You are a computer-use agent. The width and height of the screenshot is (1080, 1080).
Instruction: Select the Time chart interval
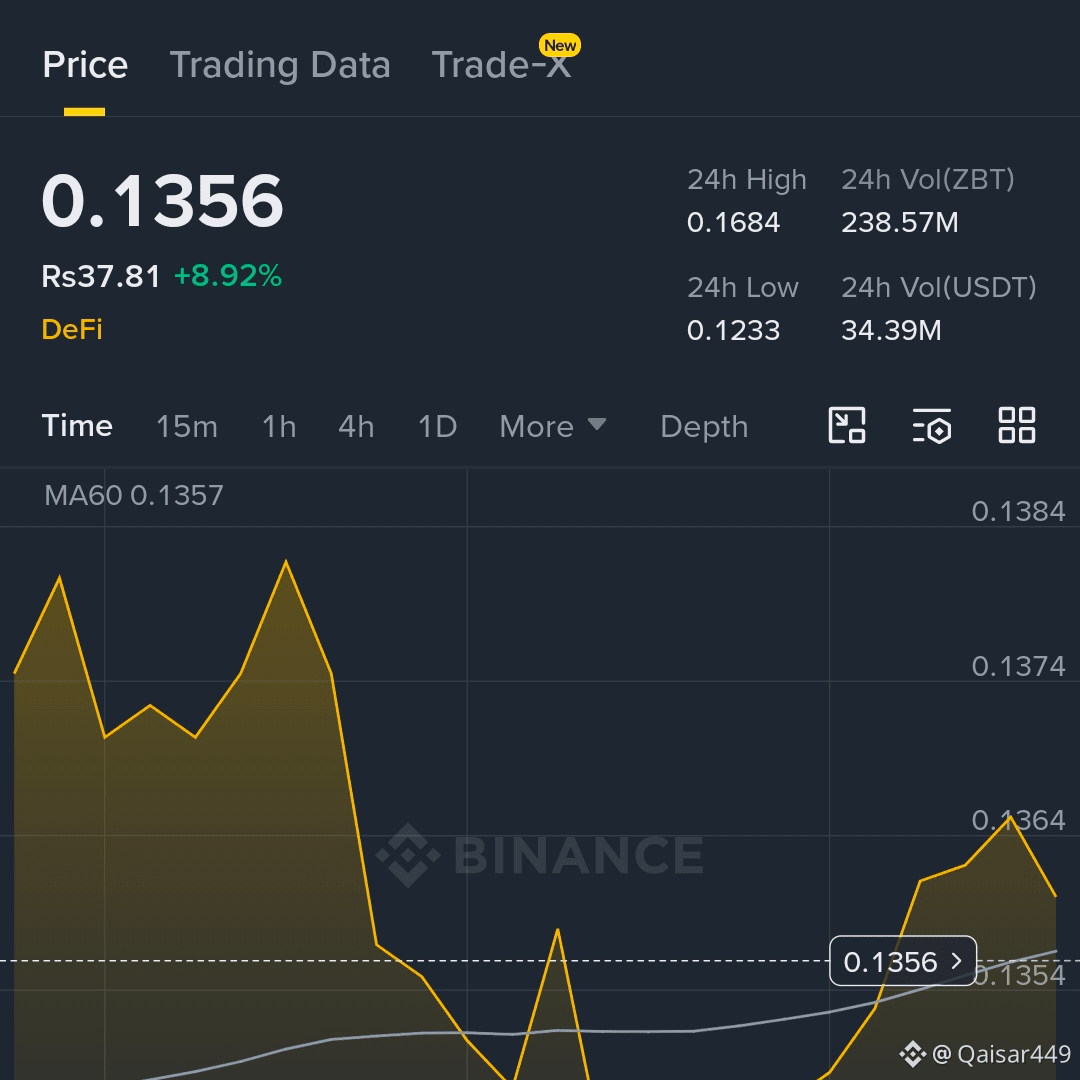click(77, 426)
